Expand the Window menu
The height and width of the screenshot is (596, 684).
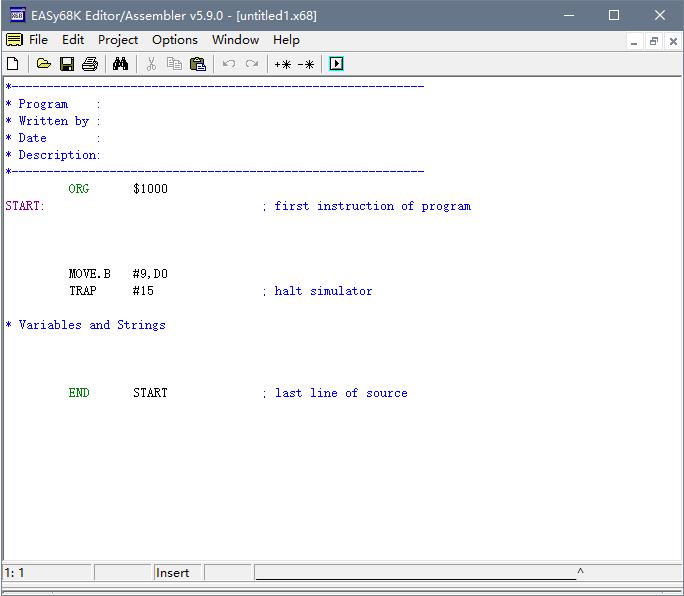point(235,40)
